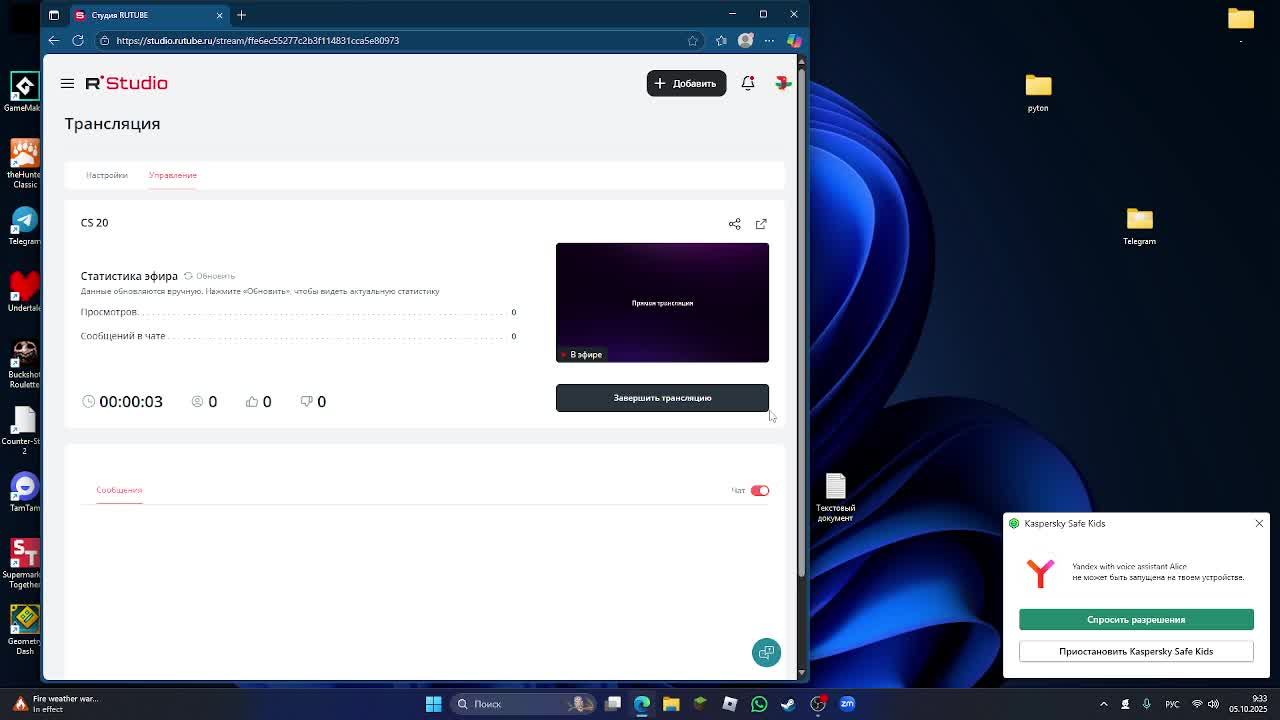Open a new browser tab
The height and width of the screenshot is (720, 1280).
(x=241, y=15)
